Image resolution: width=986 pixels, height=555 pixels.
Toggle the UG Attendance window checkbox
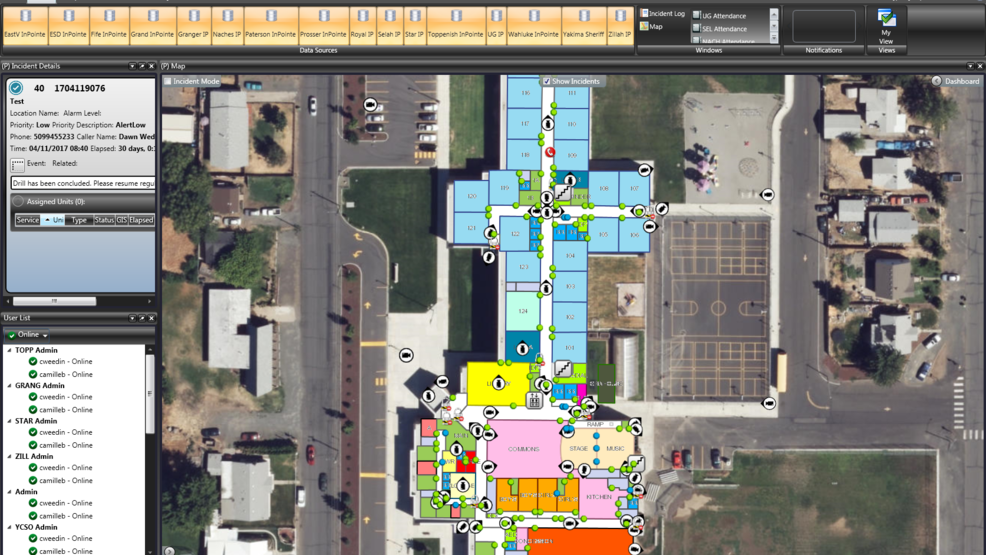click(696, 15)
